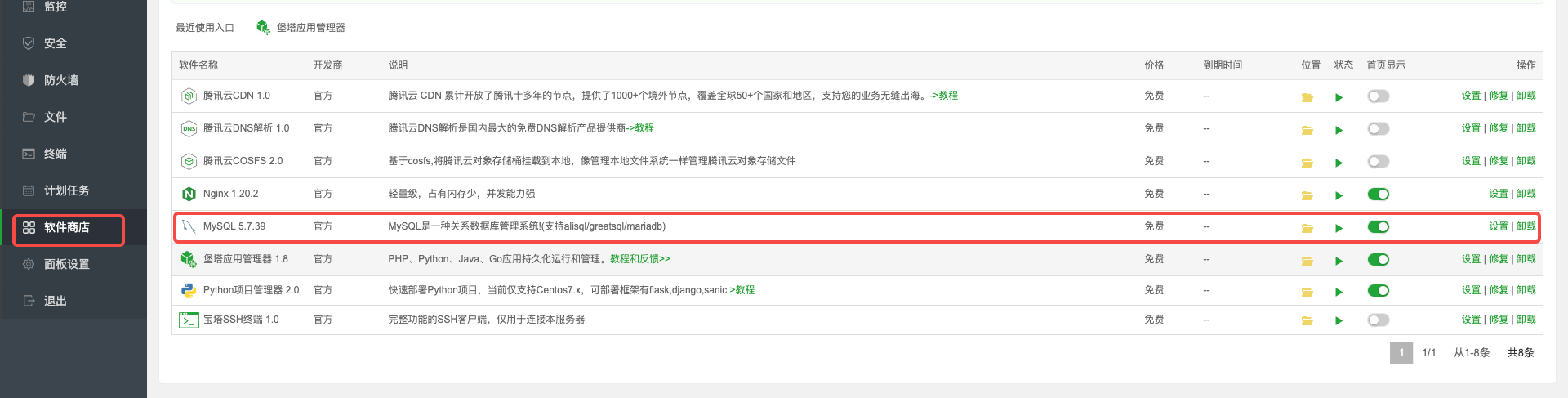Open 防火墙 in the sidebar

click(x=73, y=80)
